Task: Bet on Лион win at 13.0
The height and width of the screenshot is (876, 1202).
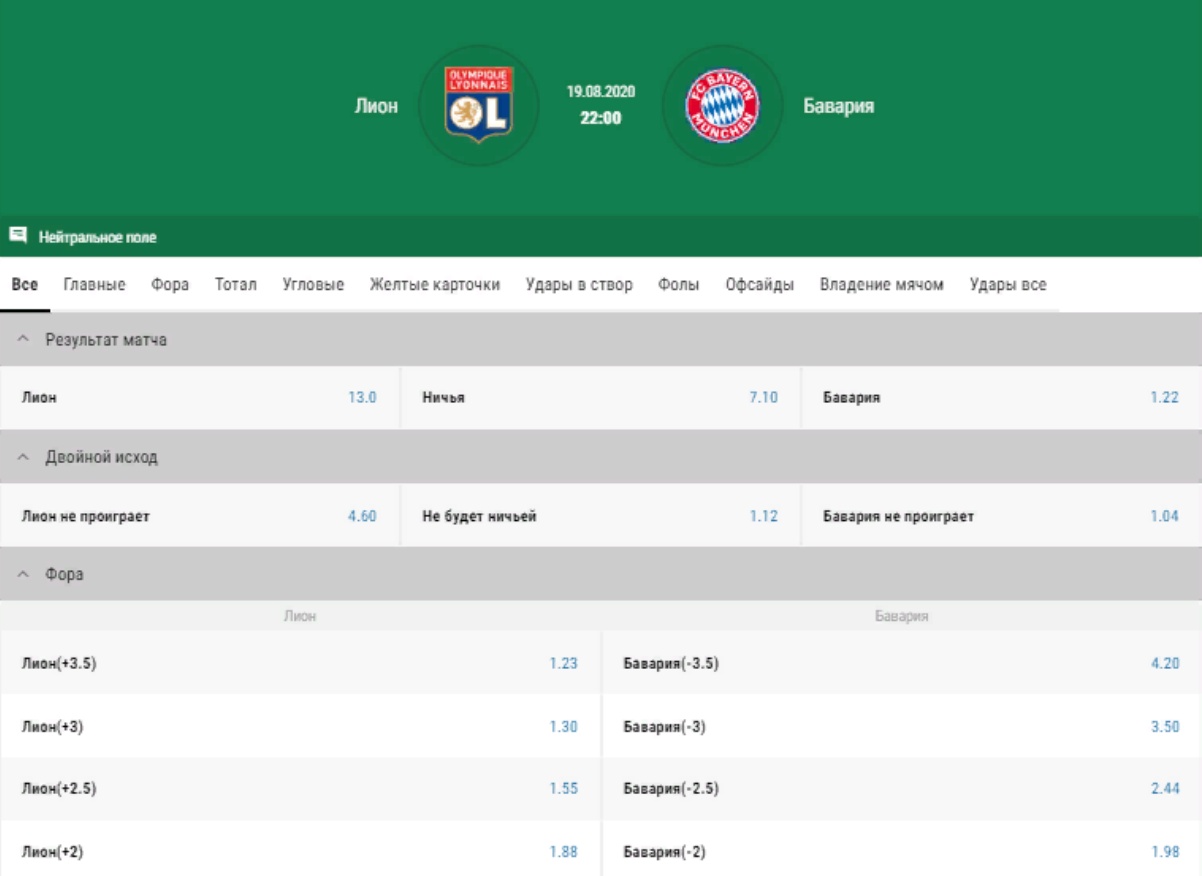Action: pyautogui.click(x=200, y=398)
